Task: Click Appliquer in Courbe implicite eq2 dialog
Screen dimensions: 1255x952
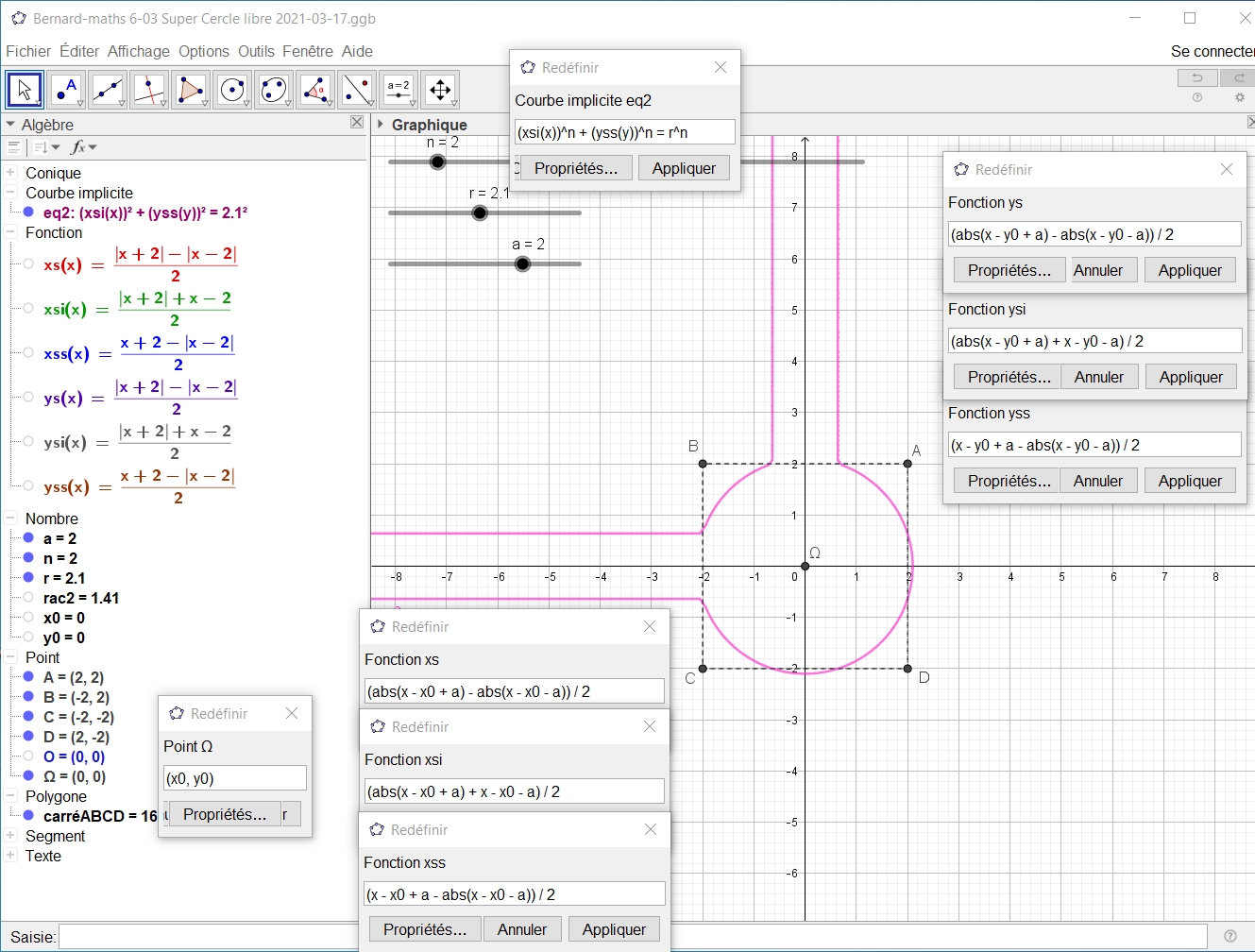Action: (x=684, y=168)
